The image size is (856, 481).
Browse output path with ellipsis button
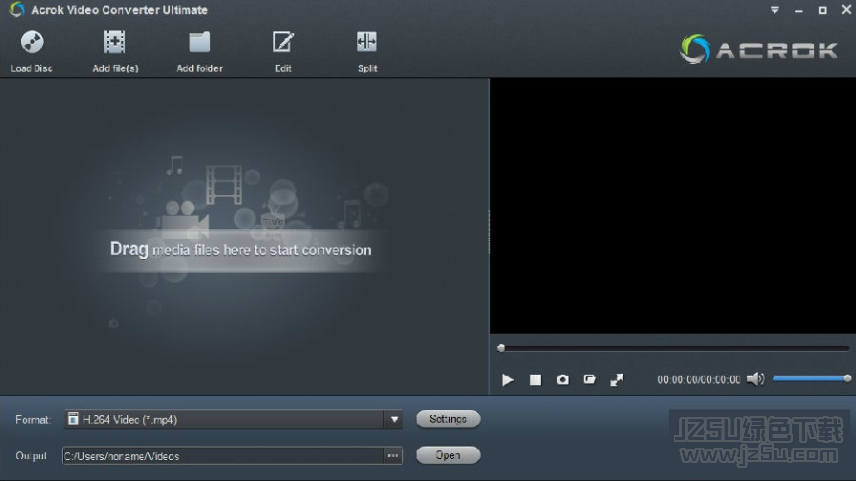tap(393, 456)
